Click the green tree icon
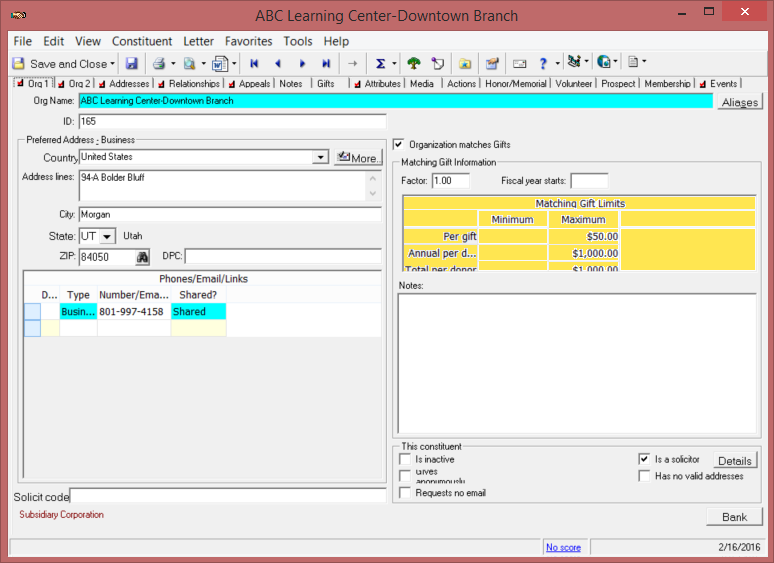Image resolution: width=774 pixels, height=563 pixels. point(414,63)
